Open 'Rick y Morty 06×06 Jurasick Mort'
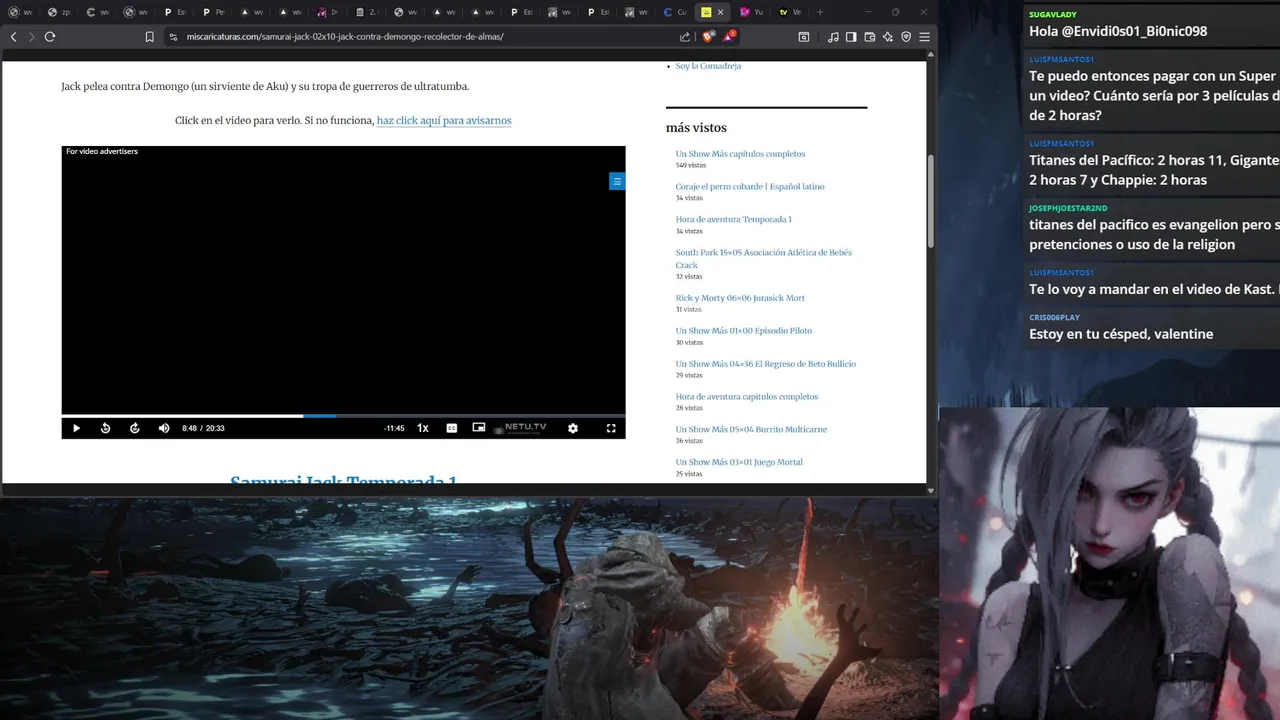Viewport: 1280px width, 720px height. pyautogui.click(x=740, y=298)
